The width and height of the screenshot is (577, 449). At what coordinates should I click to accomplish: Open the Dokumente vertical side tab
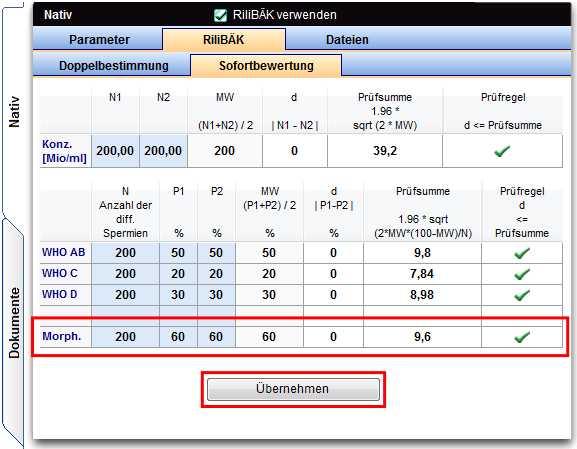pyautogui.click(x=14, y=323)
